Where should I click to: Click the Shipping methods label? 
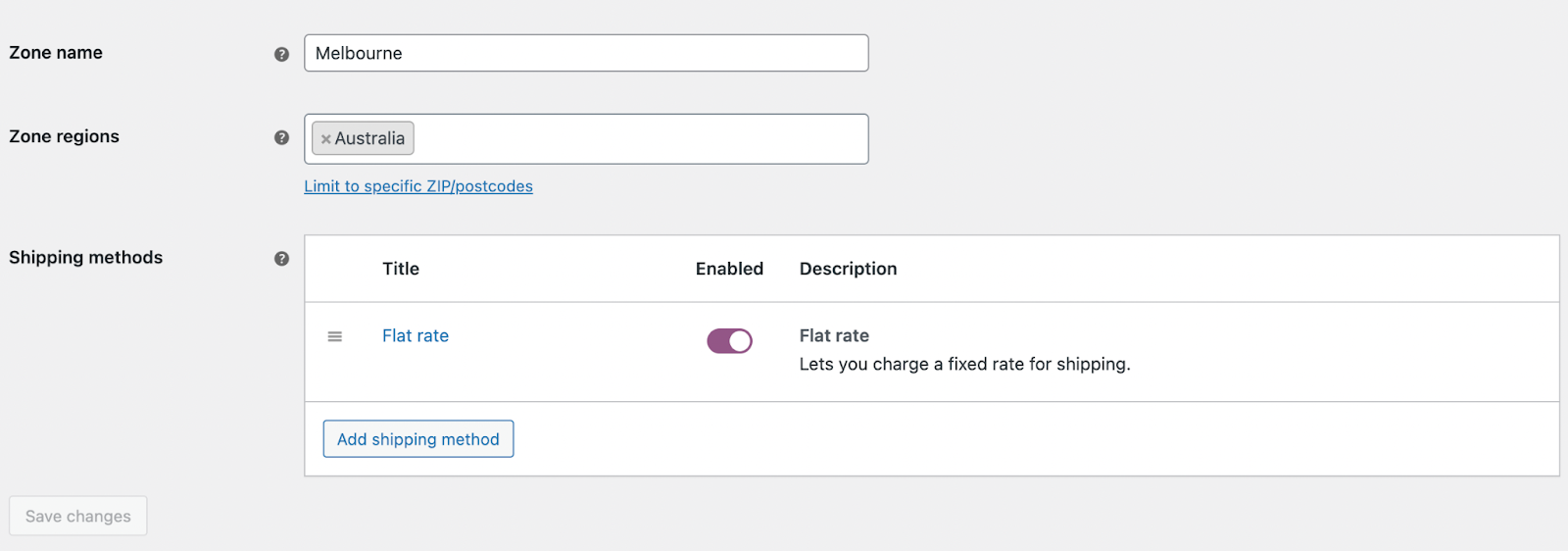pyautogui.click(x=86, y=257)
